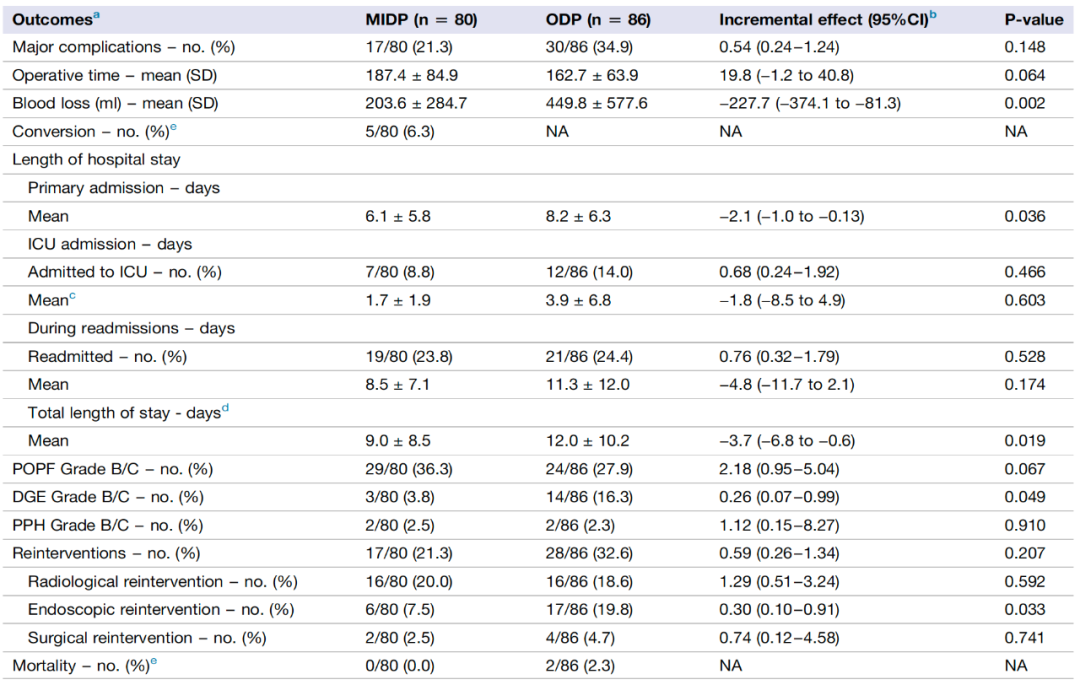Image resolution: width=1080 pixels, height=685 pixels.
Task: Select the POPF Grade B/C row label
Action: tap(107, 469)
